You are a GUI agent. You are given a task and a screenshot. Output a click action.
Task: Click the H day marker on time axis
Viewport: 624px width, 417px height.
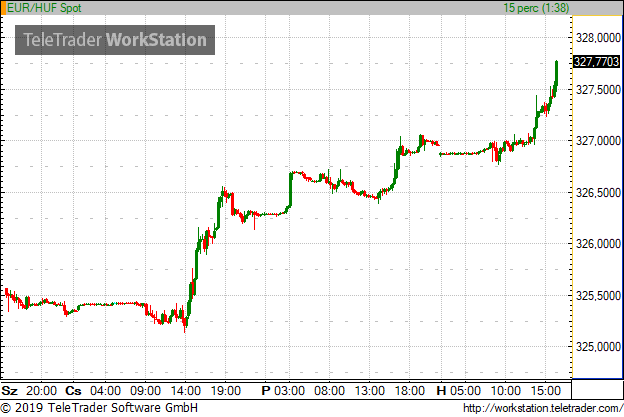441,391
